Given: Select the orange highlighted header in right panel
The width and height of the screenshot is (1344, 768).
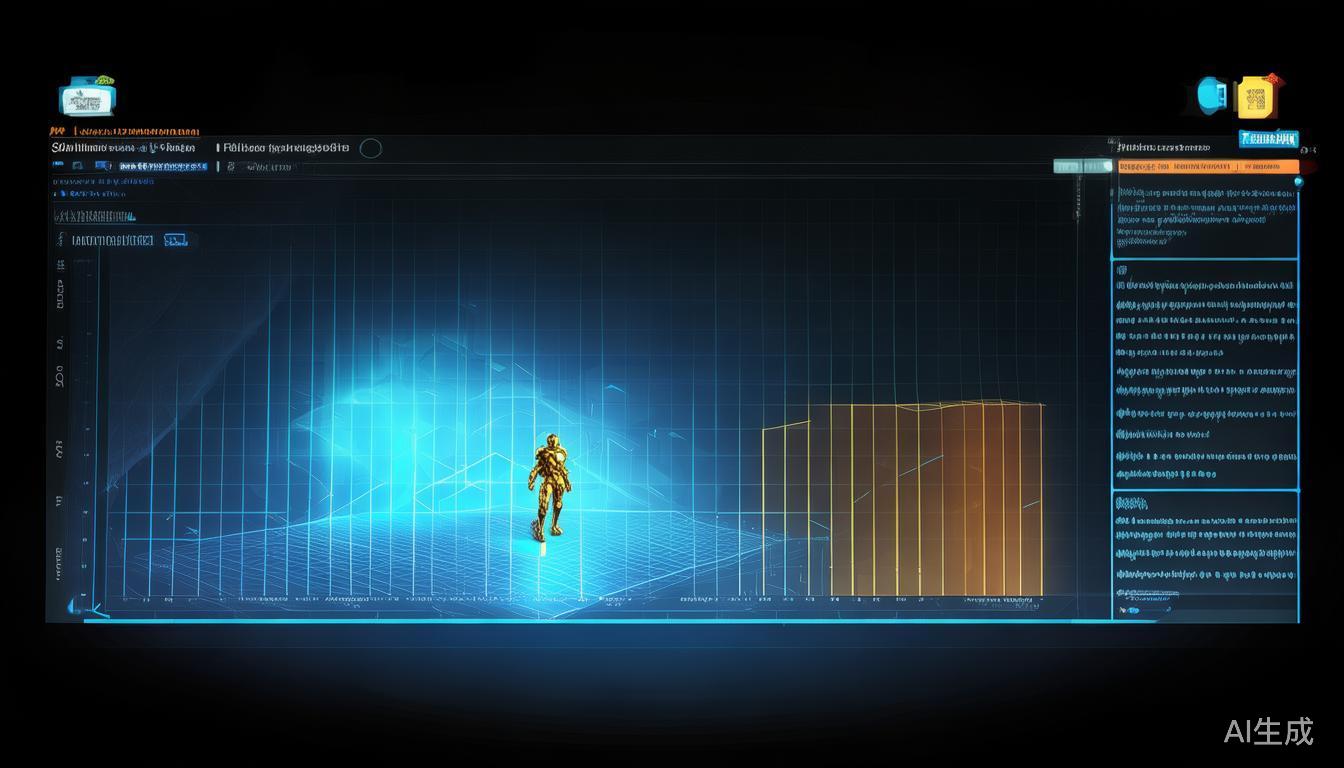Looking at the screenshot, I should [x=1207, y=167].
